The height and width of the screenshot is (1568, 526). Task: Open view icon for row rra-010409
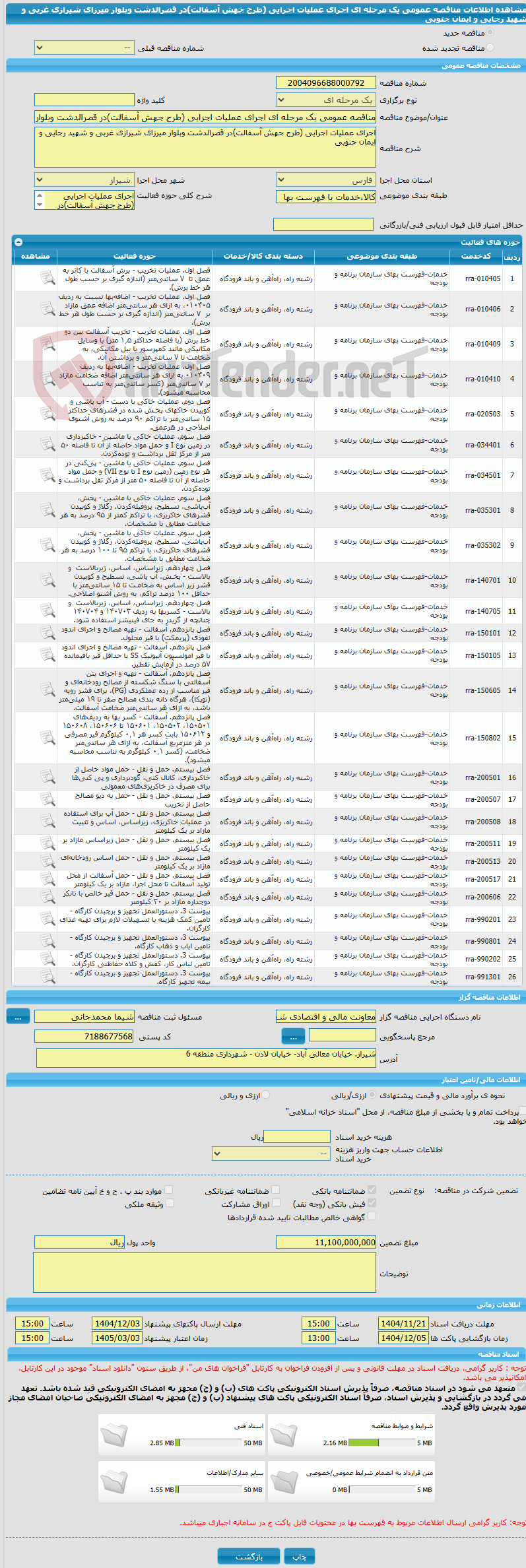coord(48,344)
